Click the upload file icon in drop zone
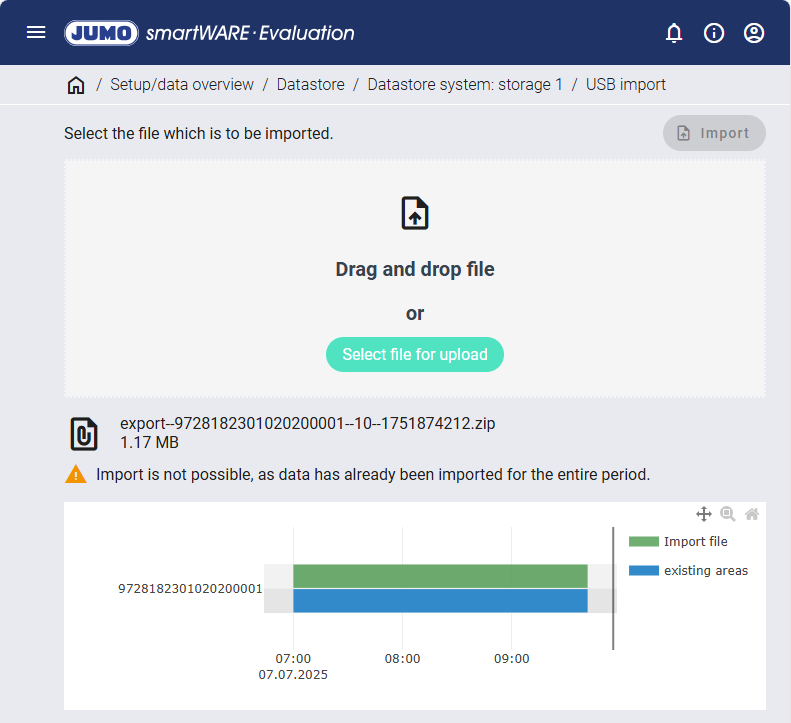 tap(415, 214)
